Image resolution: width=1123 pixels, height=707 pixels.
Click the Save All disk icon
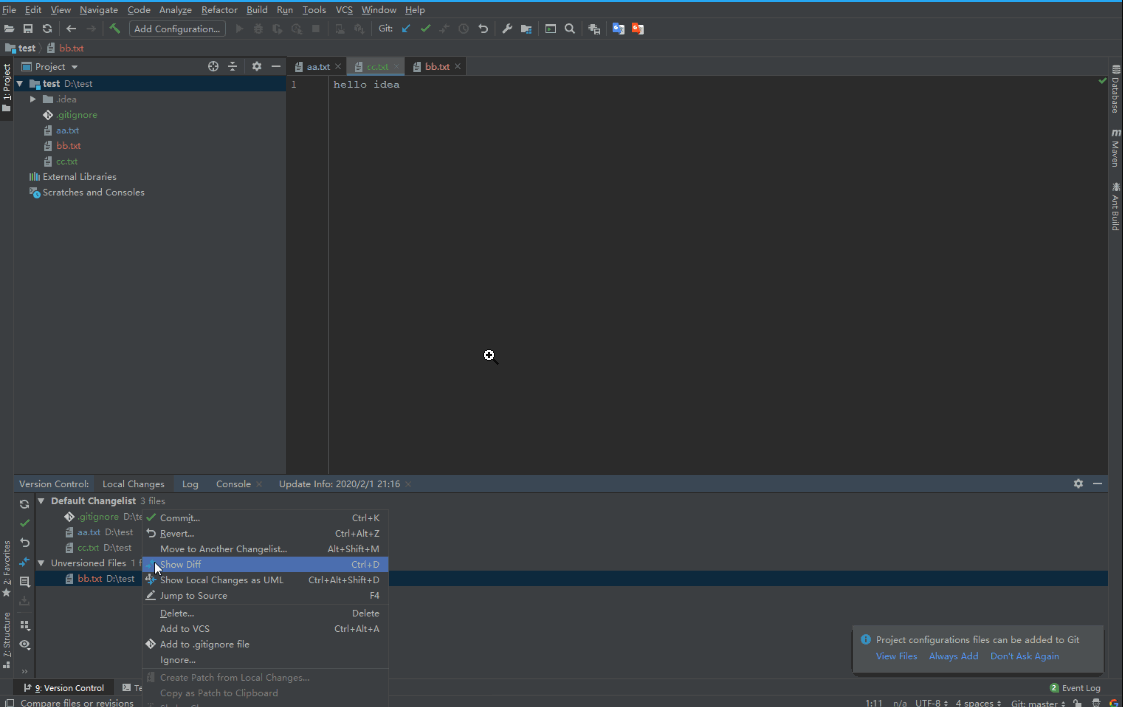(x=28, y=29)
